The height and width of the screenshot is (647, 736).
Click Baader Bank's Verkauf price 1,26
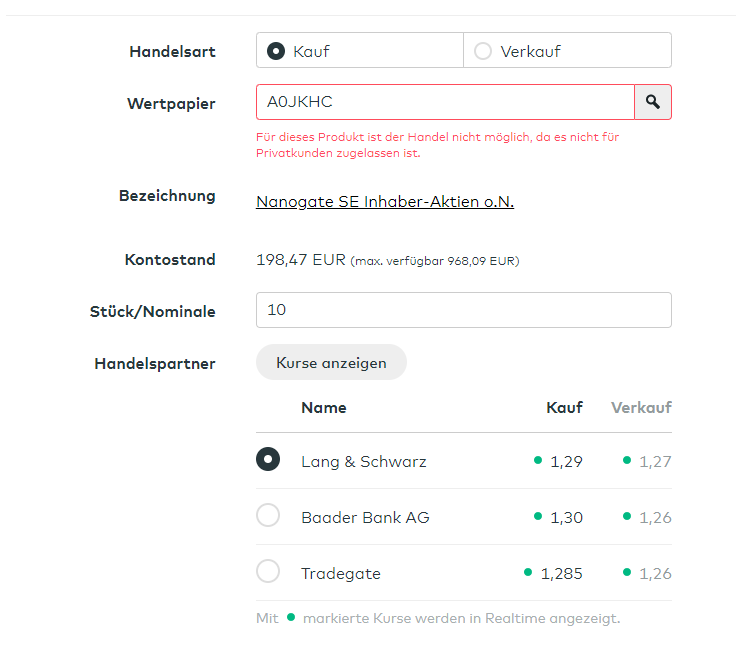pos(655,518)
